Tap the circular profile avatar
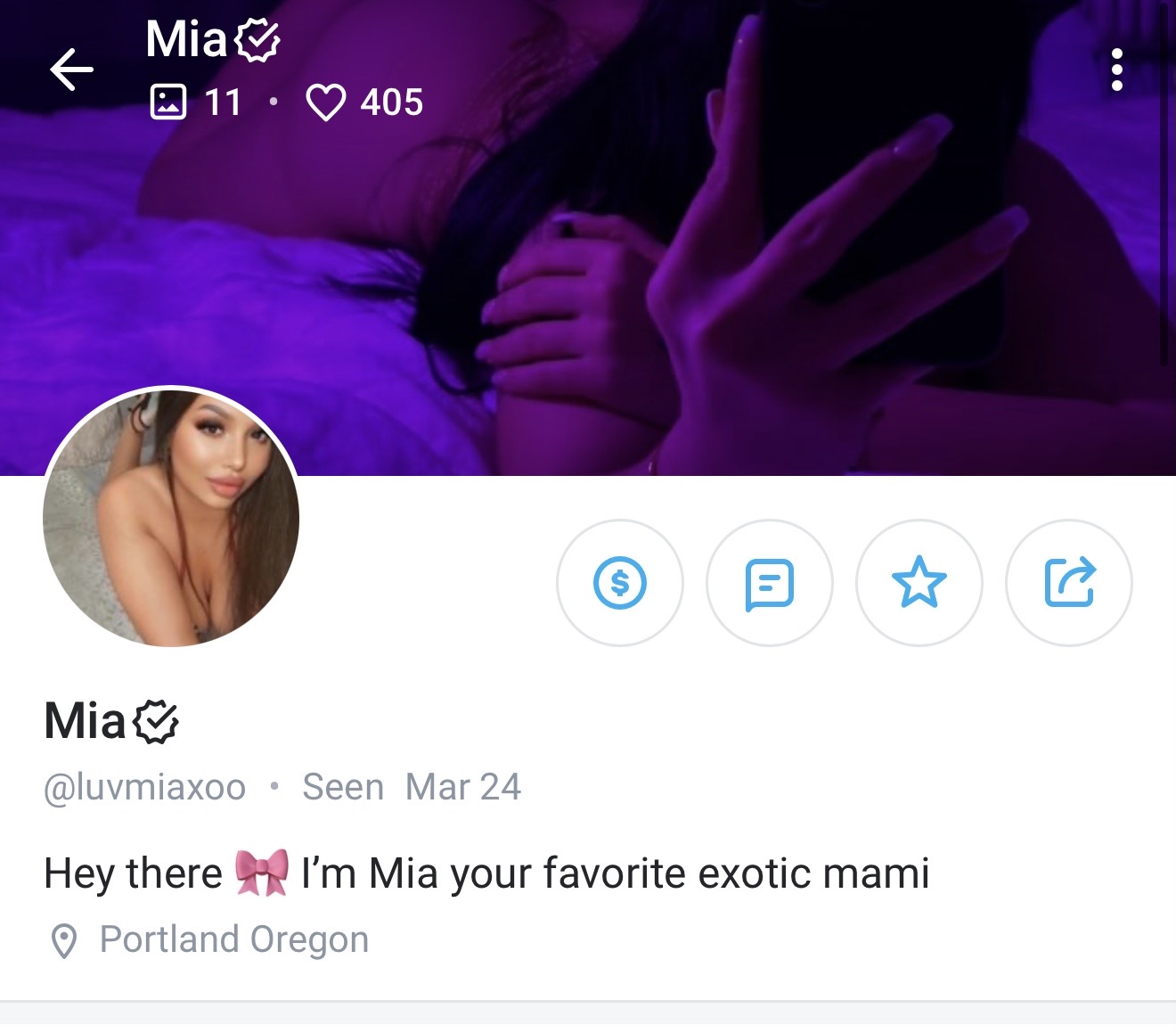This screenshot has height=1033, width=1176. [171, 519]
